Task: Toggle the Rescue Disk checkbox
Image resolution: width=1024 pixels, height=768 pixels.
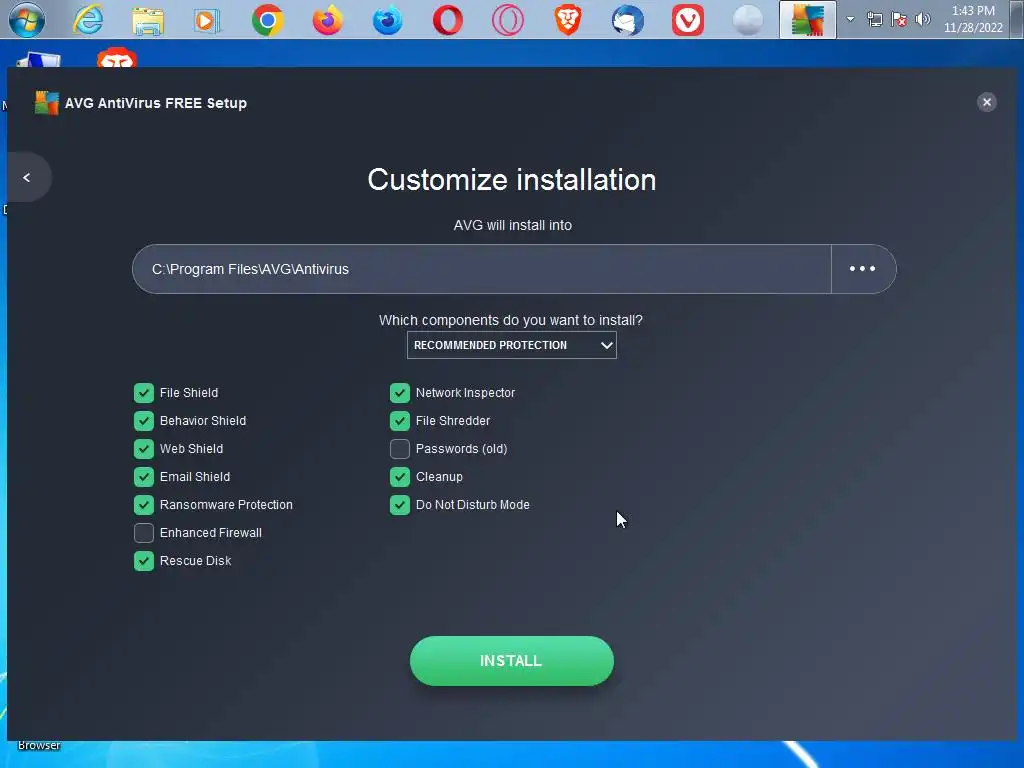Action: pos(144,561)
